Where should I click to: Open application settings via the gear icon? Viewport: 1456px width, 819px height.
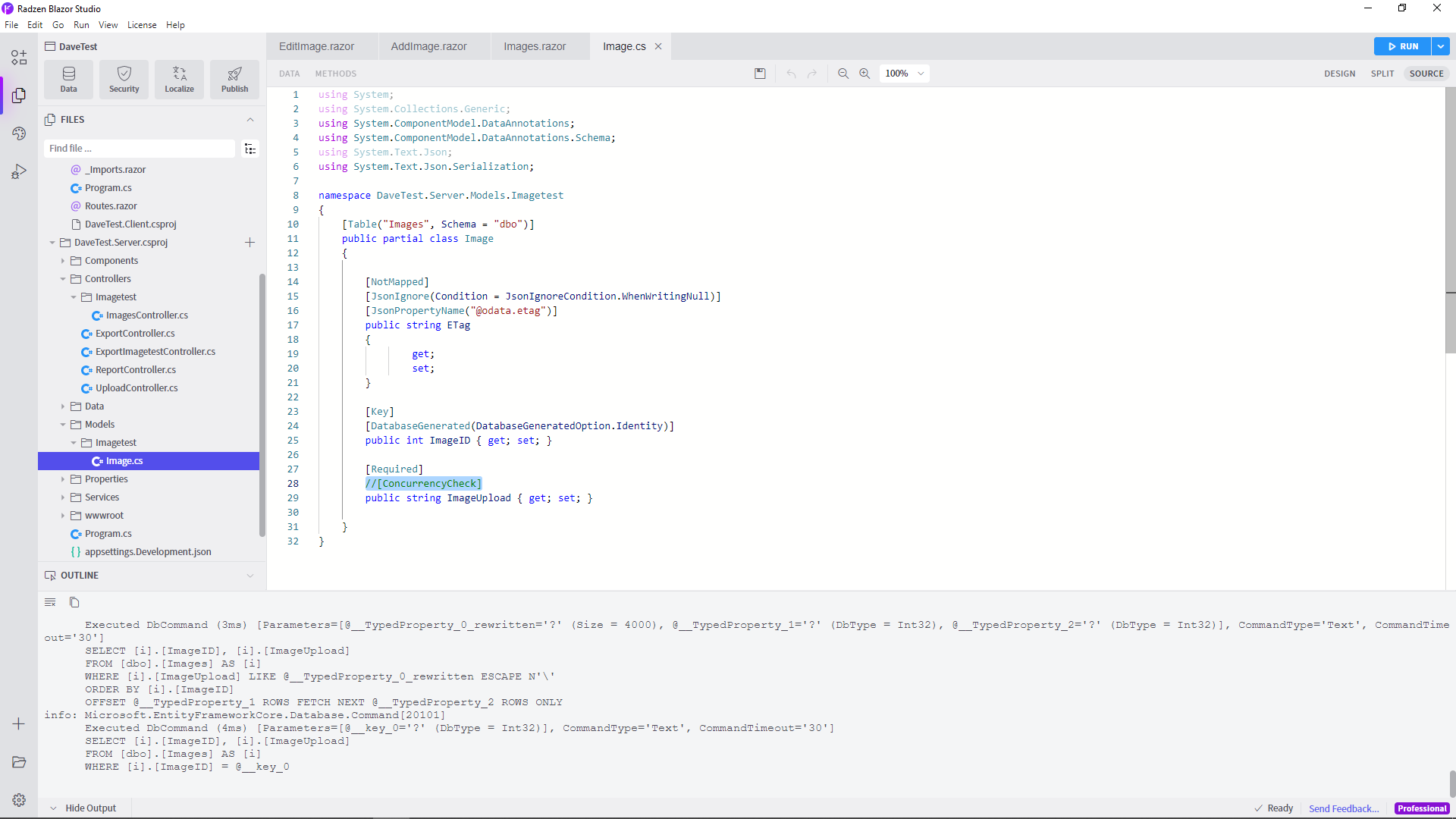click(18, 799)
